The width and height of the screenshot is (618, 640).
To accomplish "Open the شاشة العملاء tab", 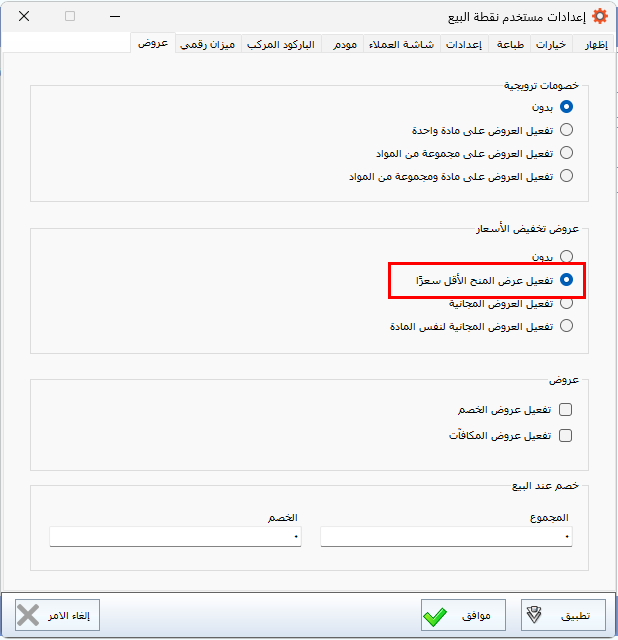I will click(405, 45).
